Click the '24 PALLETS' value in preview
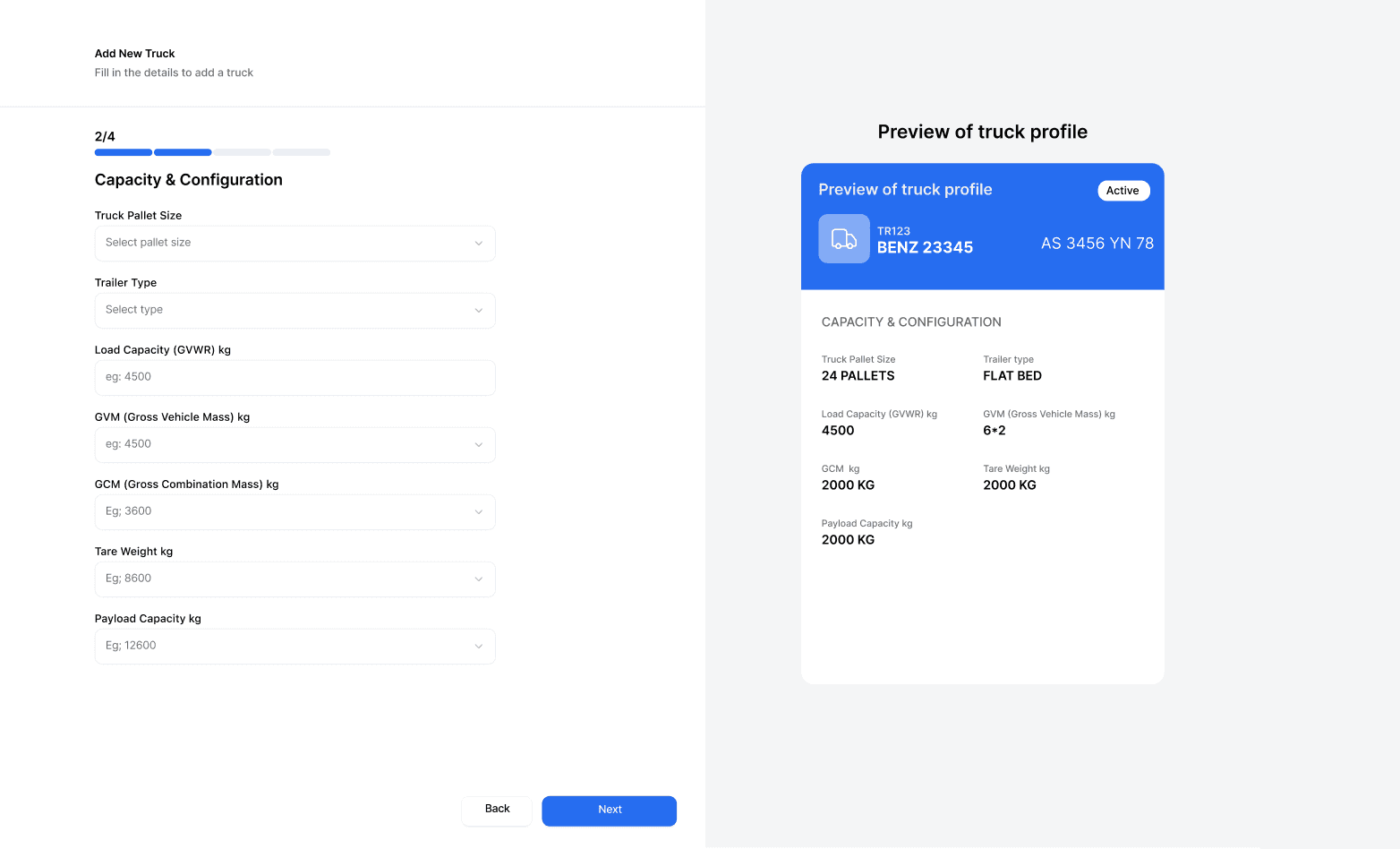Viewport: 1400px width, 849px height. [858, 376]
